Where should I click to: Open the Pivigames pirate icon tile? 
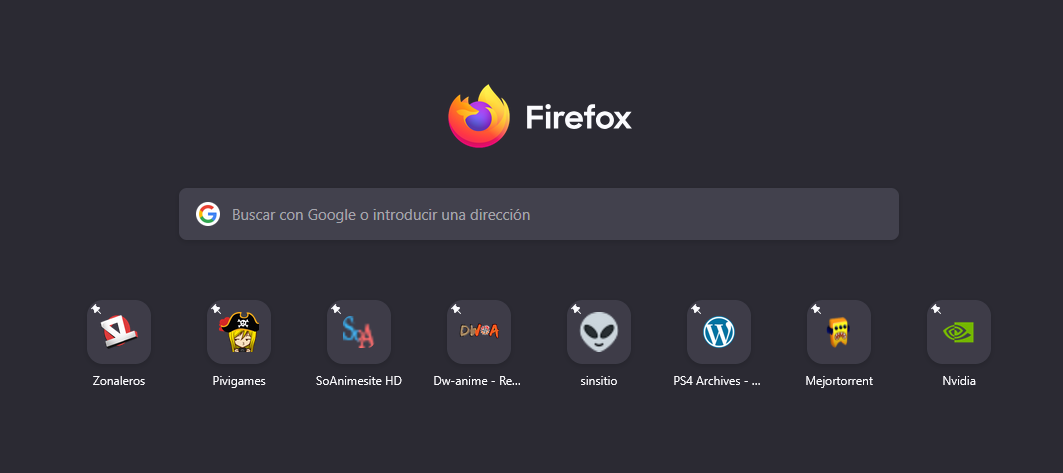tap(239, 332)
